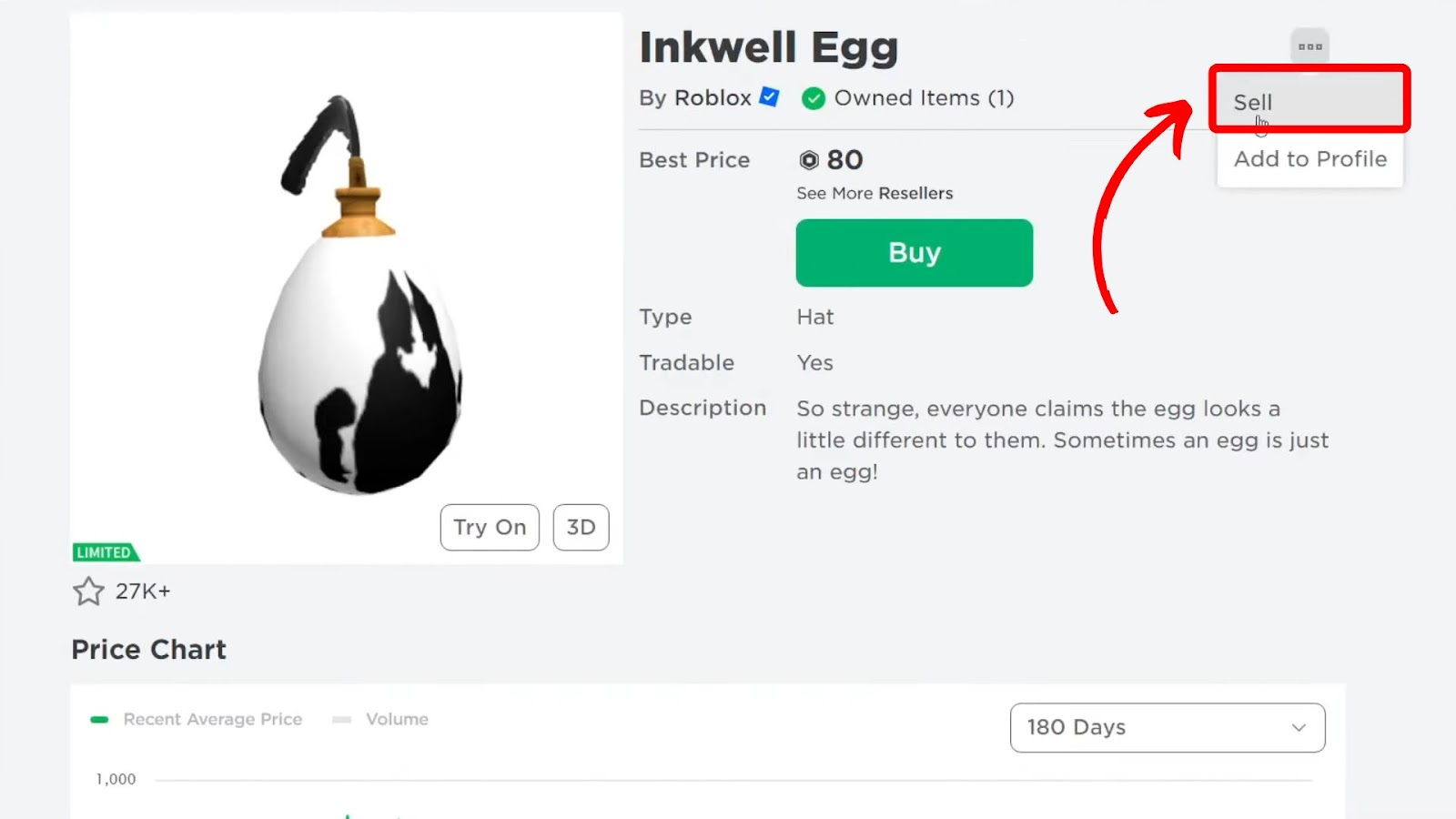Toggle the Volume legend series
Image resolution: width=1456 pixels, height=819 pixels.
(381, 719)
